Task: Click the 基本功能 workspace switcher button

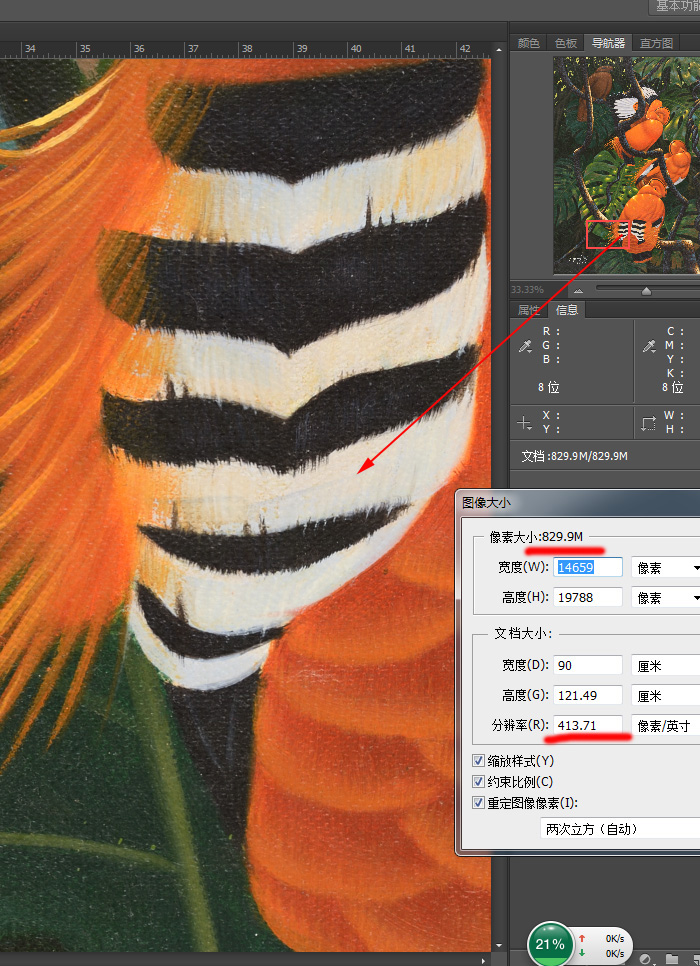Action: [675, 6]
